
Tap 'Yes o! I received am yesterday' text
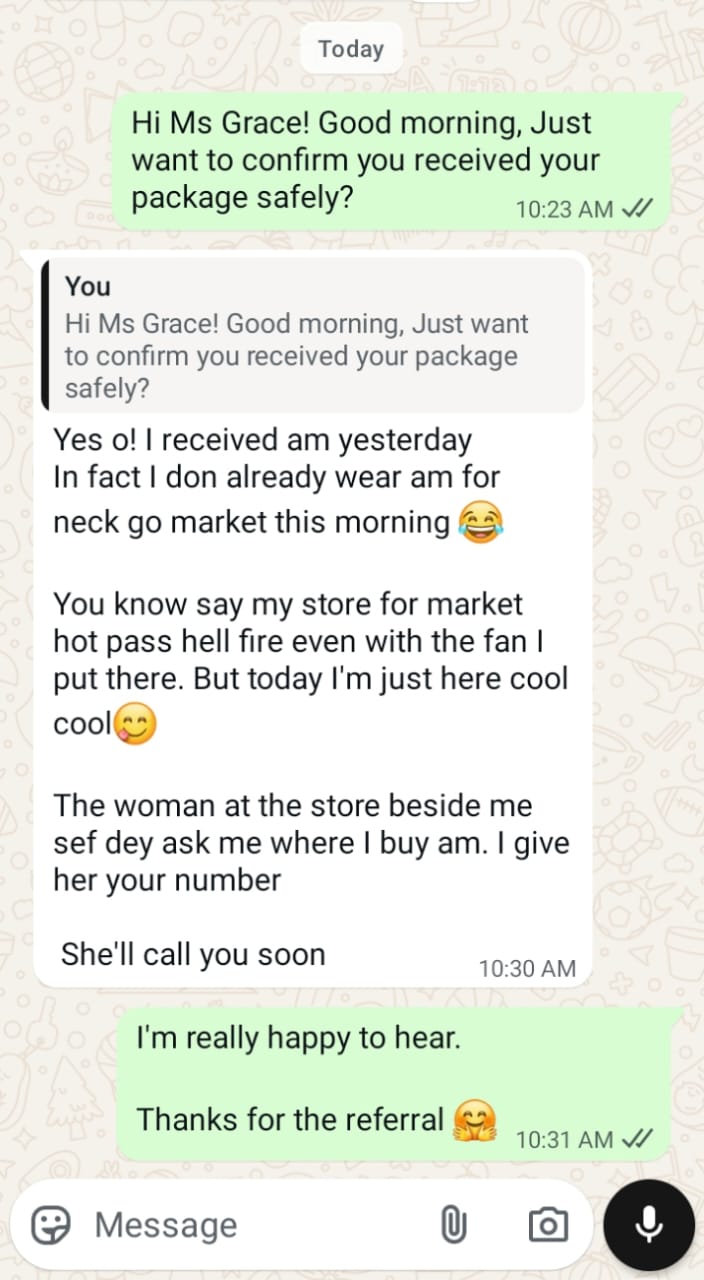tap(262, 439)
